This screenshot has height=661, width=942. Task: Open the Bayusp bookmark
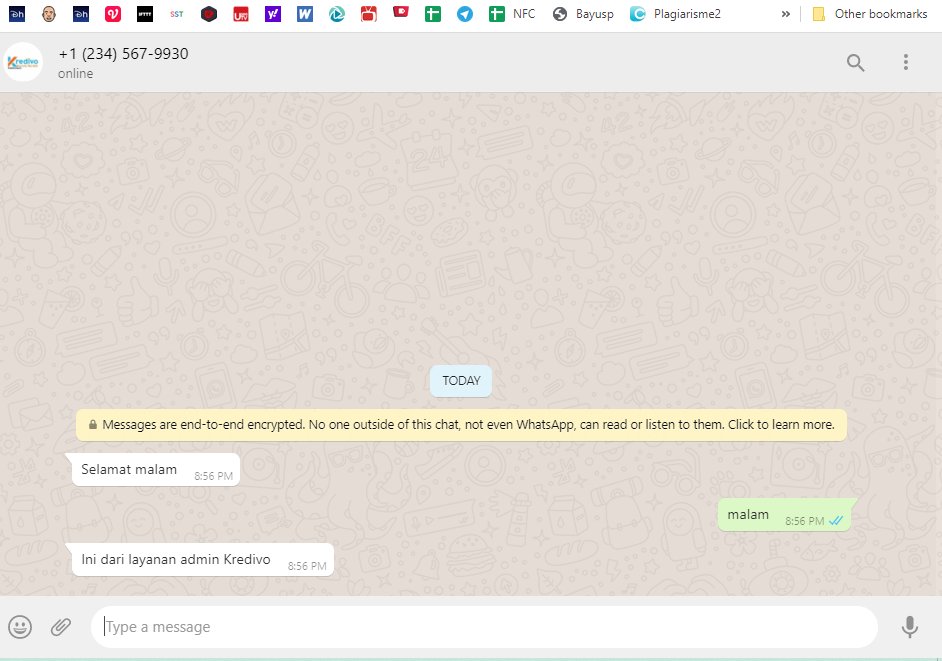(x=583, y=14)
